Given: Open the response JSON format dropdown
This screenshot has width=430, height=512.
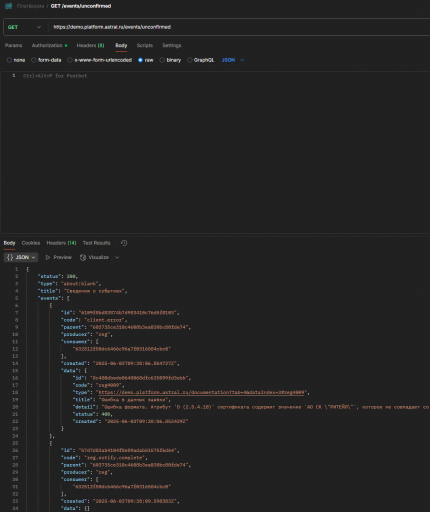Looking at the screenshot, I should (21, 257).
